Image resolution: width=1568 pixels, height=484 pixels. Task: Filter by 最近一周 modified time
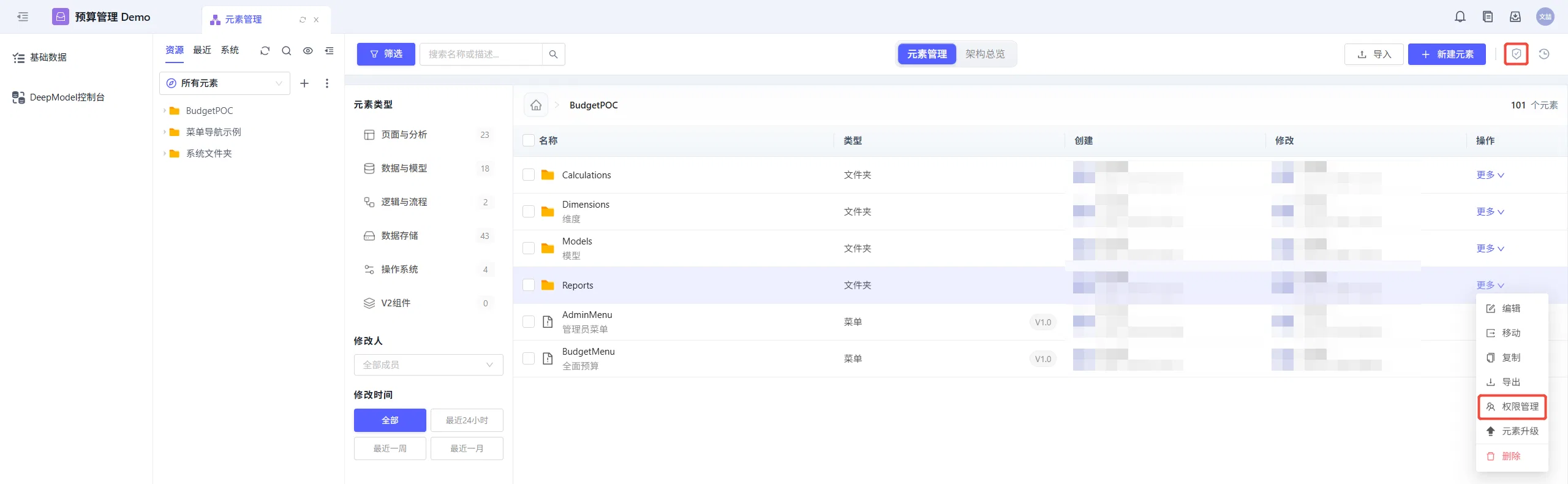click(390, 448)
